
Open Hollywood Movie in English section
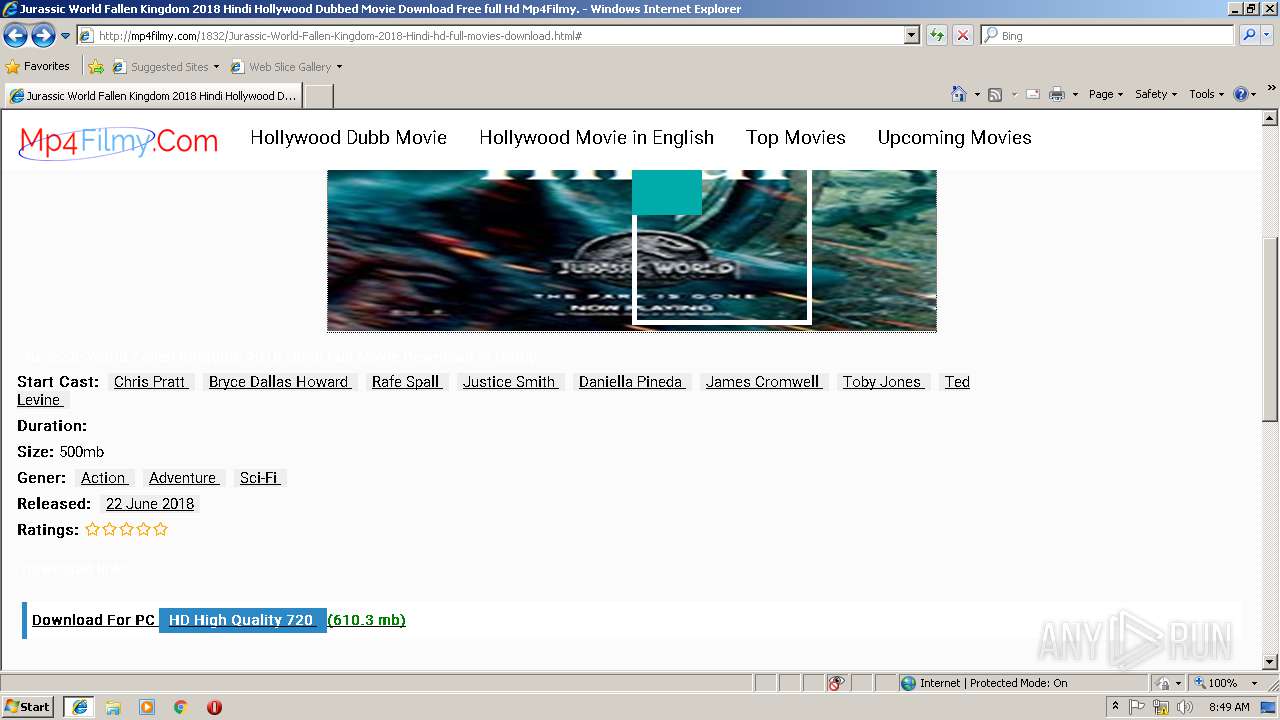(596, 138)
